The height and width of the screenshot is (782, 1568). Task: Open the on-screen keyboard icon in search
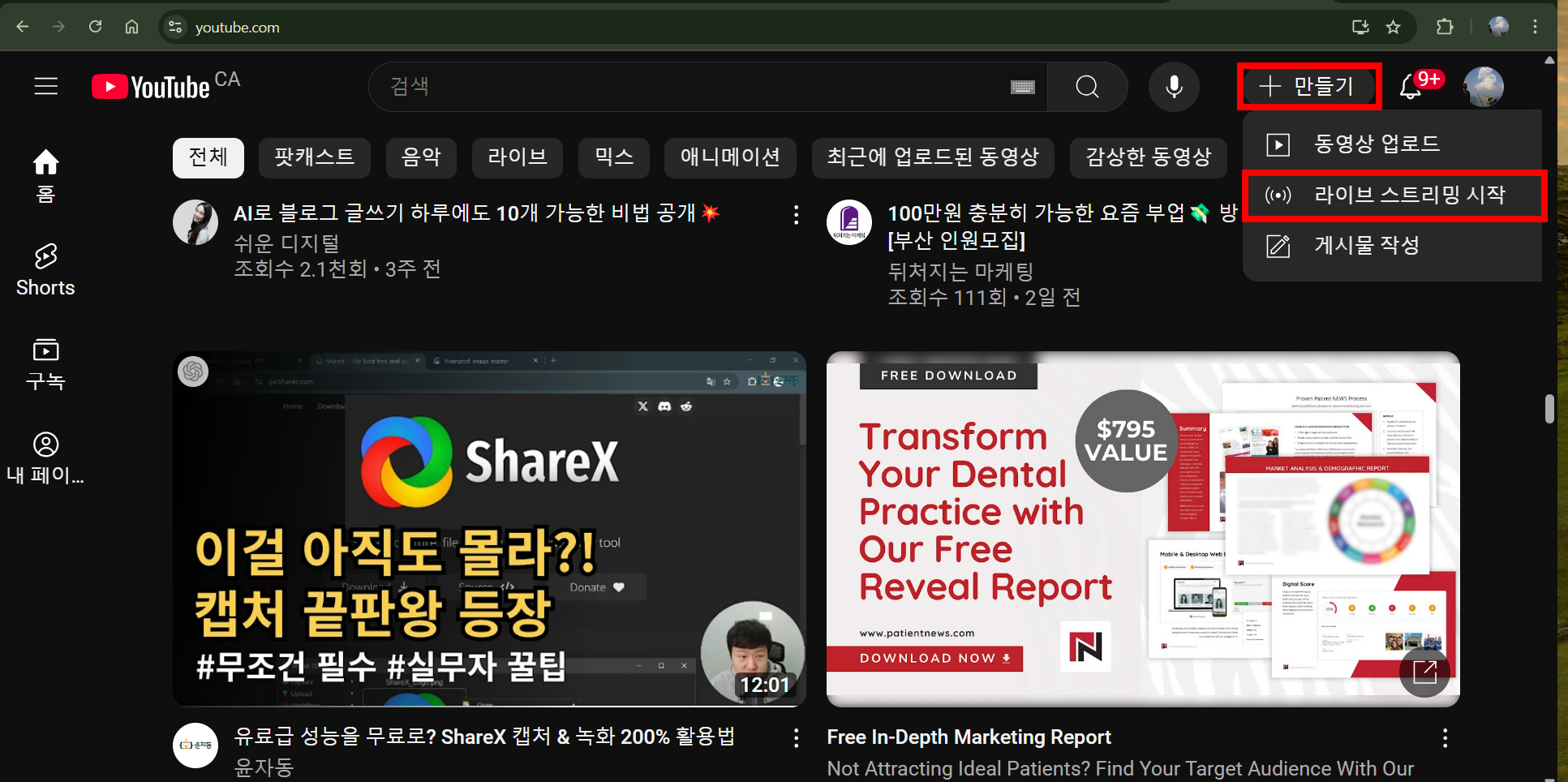pyautogui.click(x=1023, y=87)
